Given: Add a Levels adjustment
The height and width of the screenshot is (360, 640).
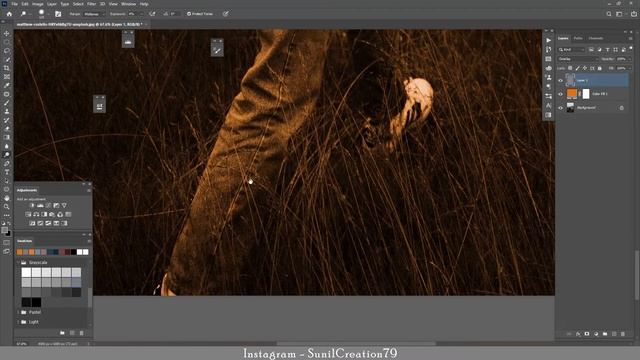Looking at the screenshot, I should click(40, 205).
